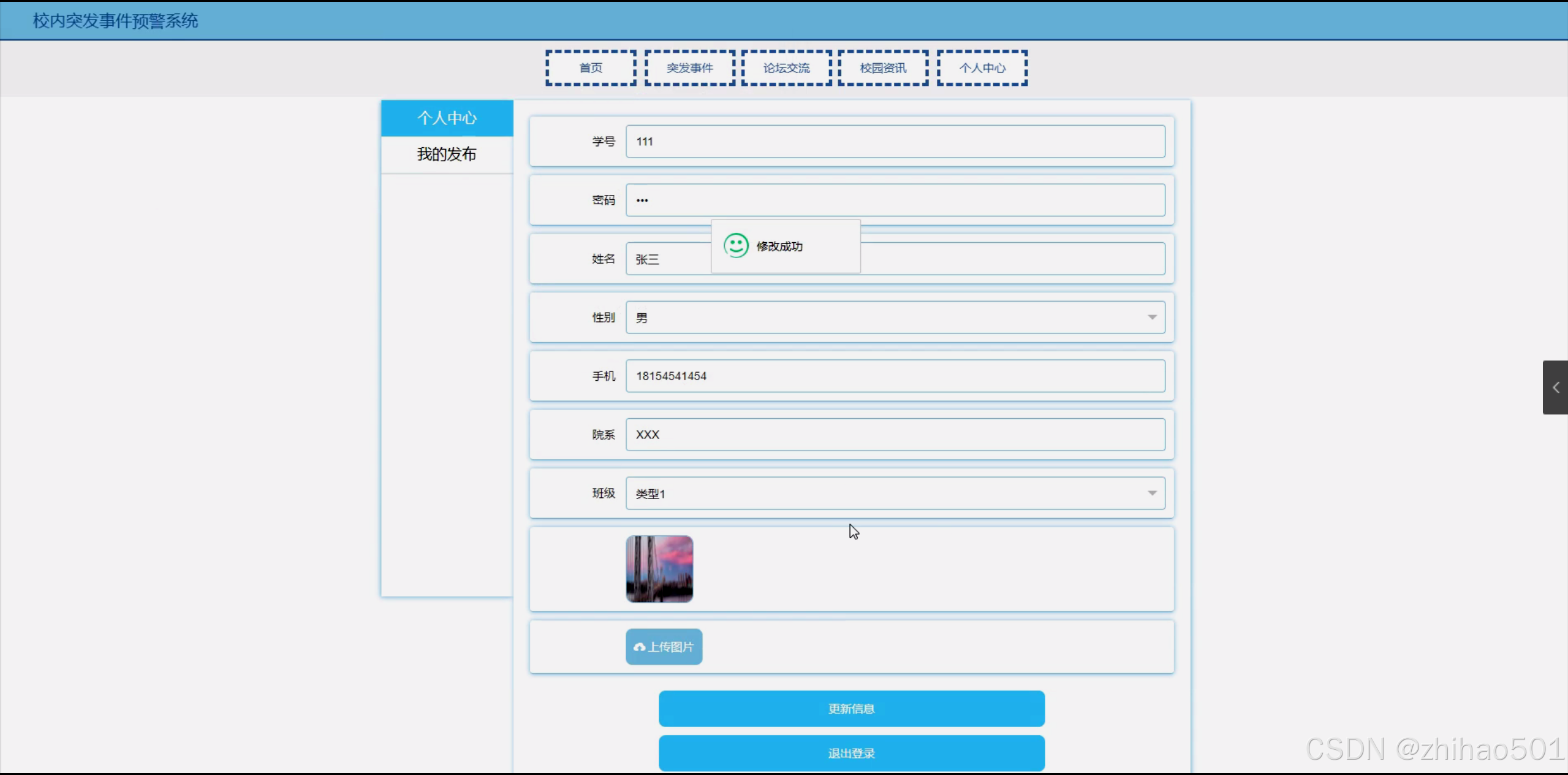Click the 手机 phone number field
Viewport: 1568px width, 775px height.
pos(895,376)
